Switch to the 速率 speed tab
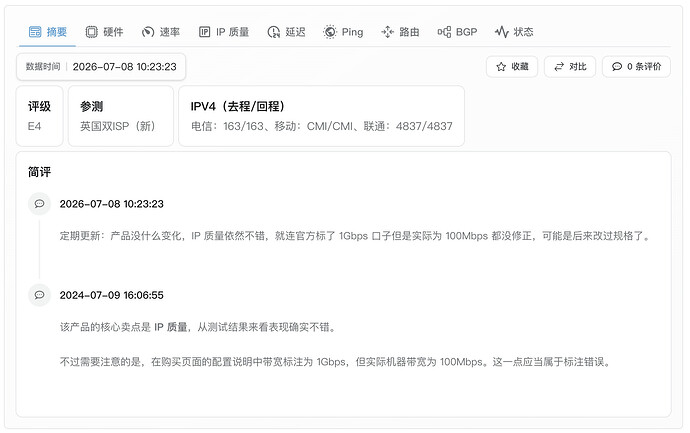Image resolution: width=690 pixels, height=433 pixels. click(x=161, y=32)
